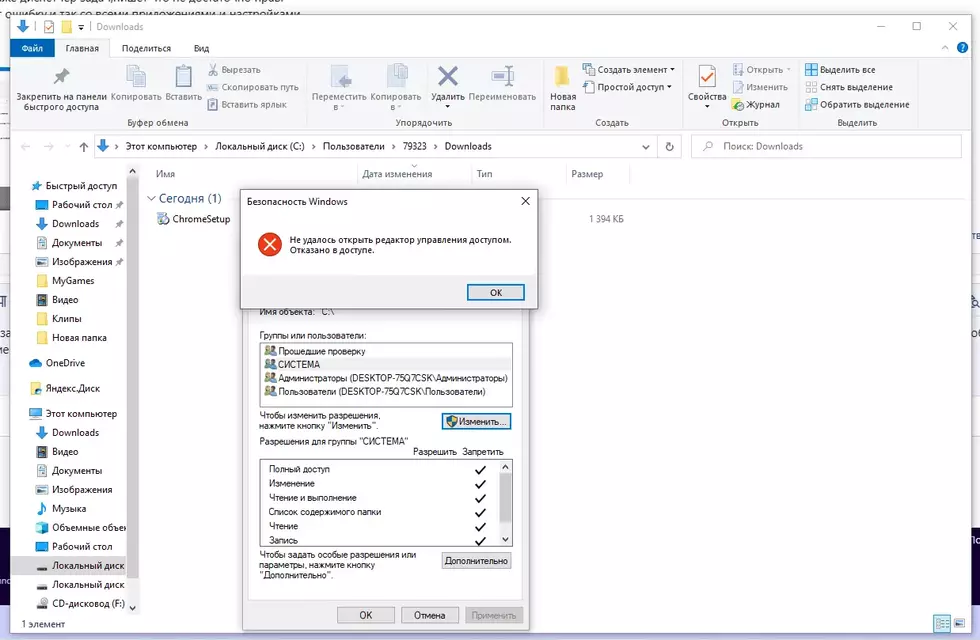Open the quick access toolbar customize dropdown
Image resolution: width=980 pixels, height=640 pixels.
click(81, 27)
